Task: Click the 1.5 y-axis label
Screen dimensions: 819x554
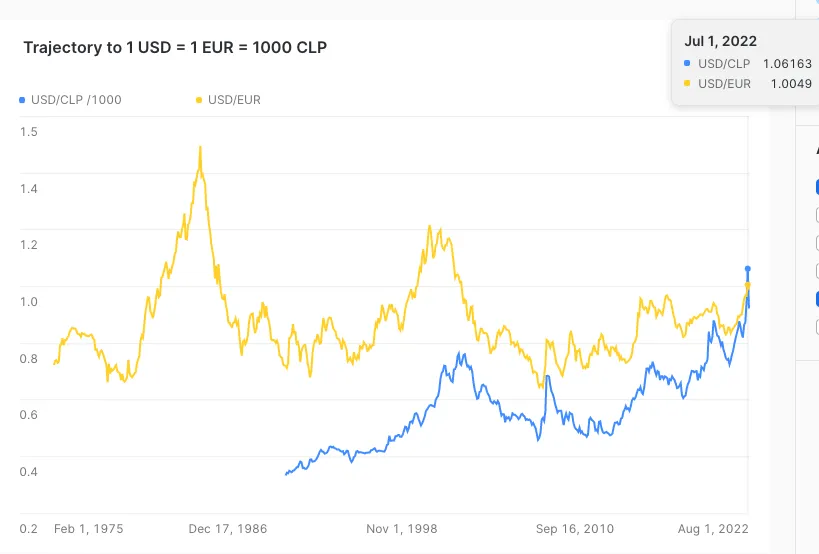Action: [x=29, y=132]
